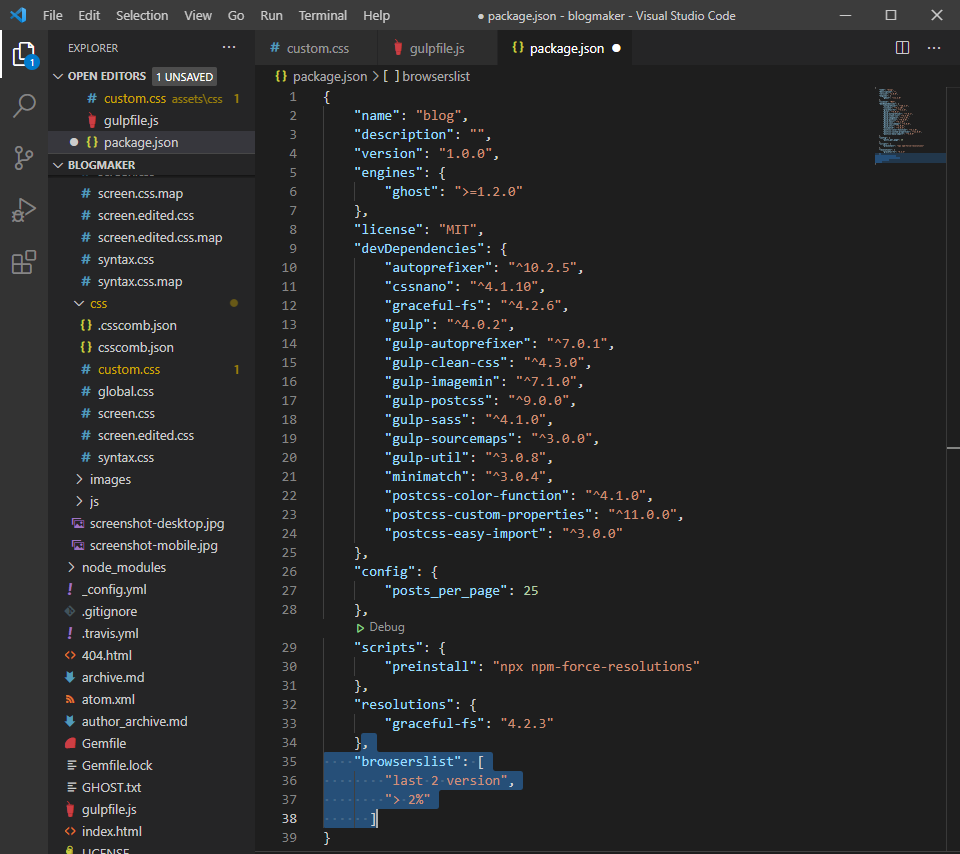
Task: Click atom.xml RSS feed icon
Action: click(x=70, y=699)
